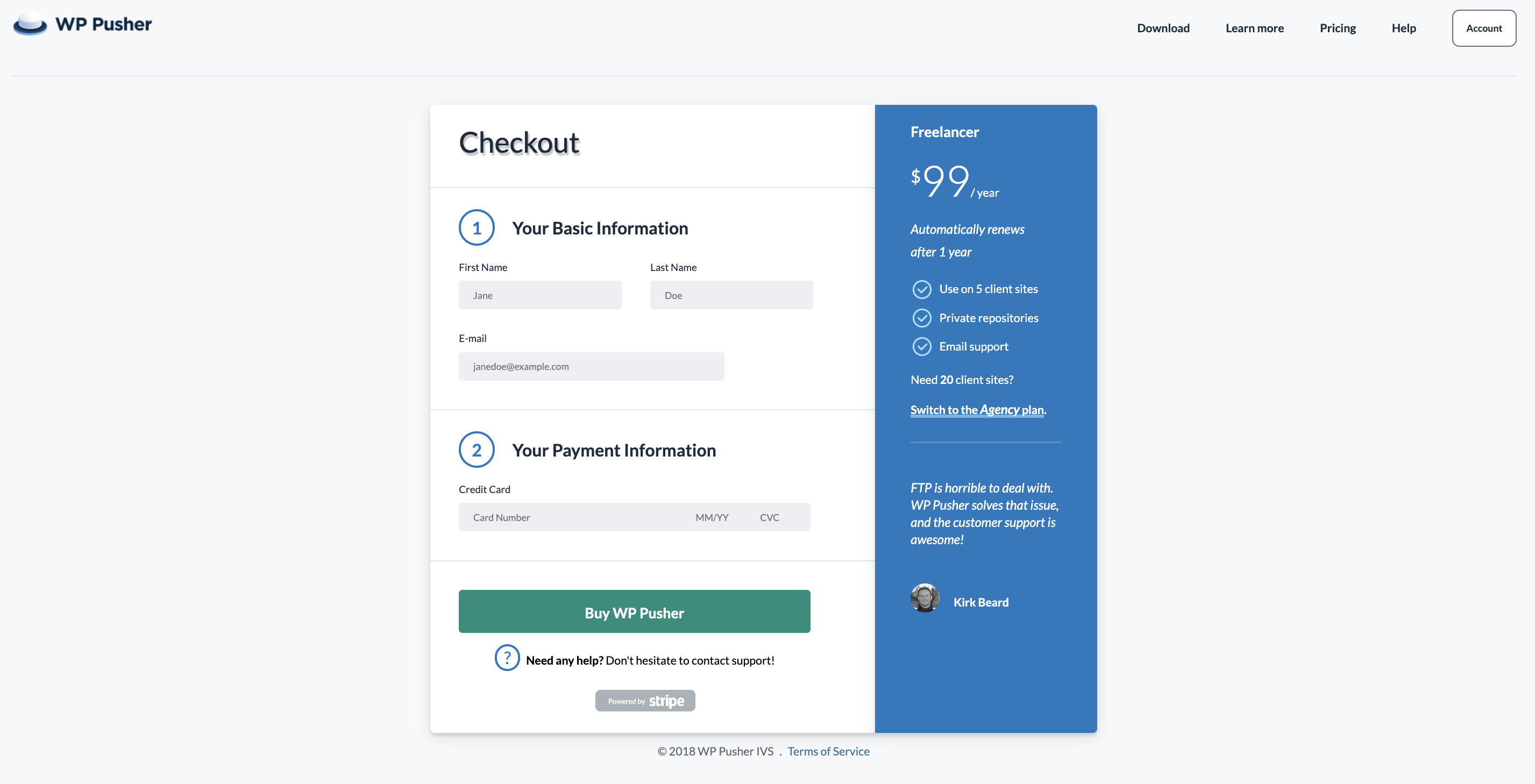Click the checkmark beside Email support

coord(922,346)
